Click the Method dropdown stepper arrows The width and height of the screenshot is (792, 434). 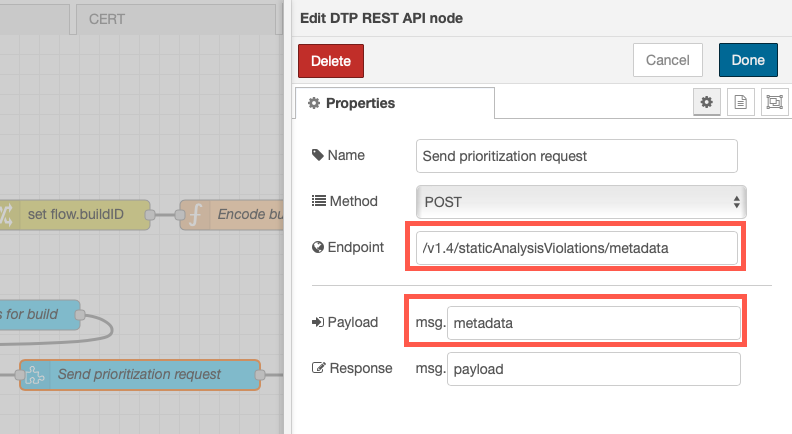click(x=736, y=202)
